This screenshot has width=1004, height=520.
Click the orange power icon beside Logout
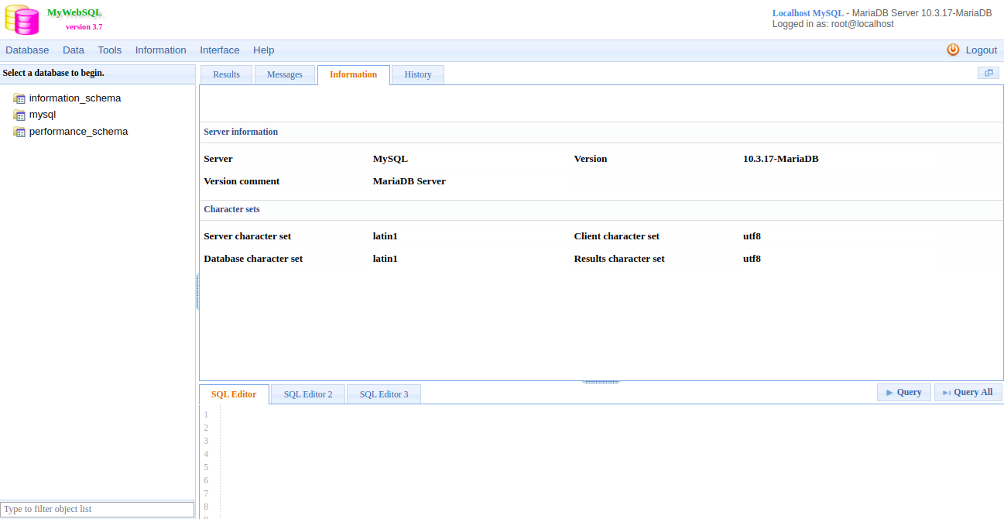tap(953, 50)
